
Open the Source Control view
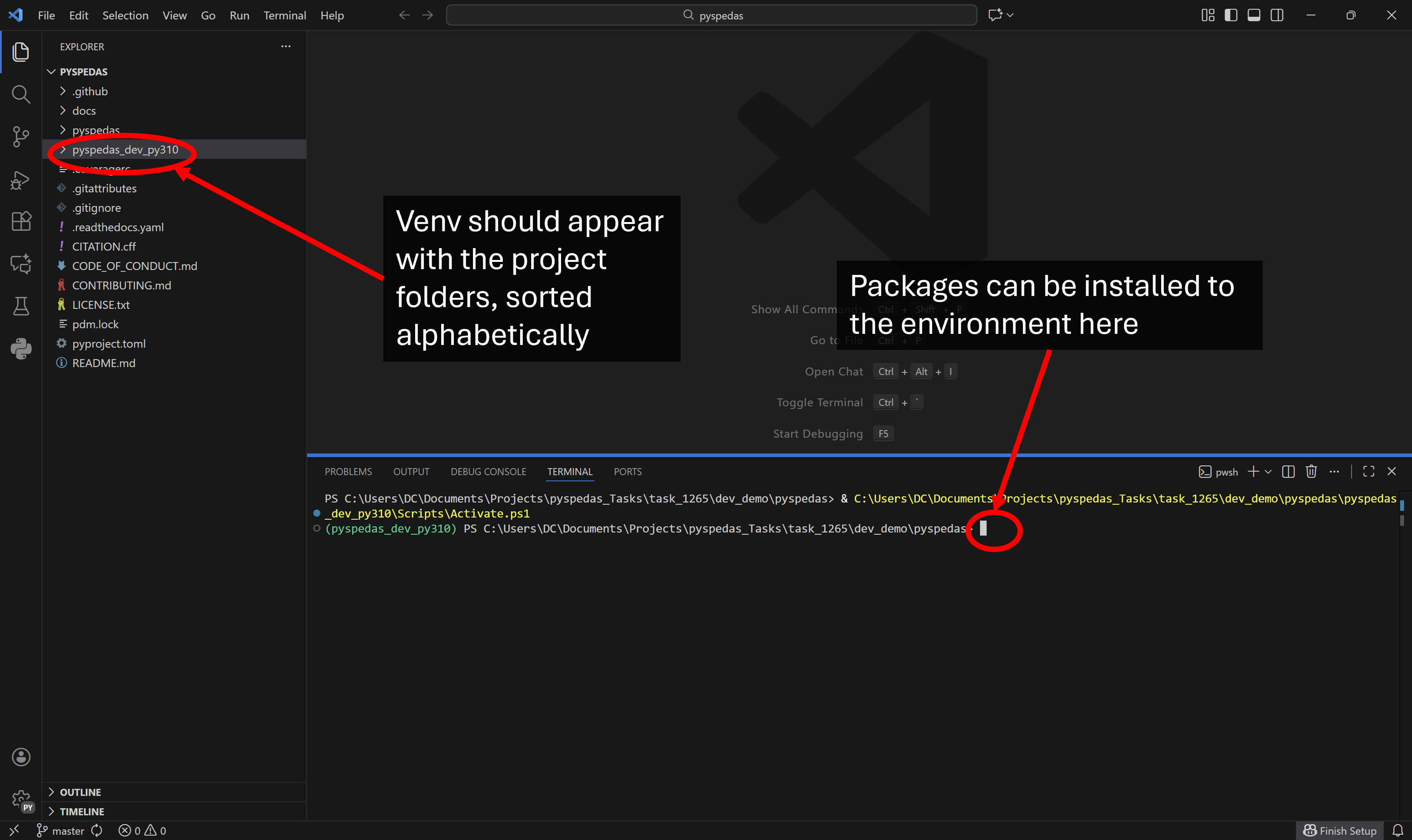(21, 136)
